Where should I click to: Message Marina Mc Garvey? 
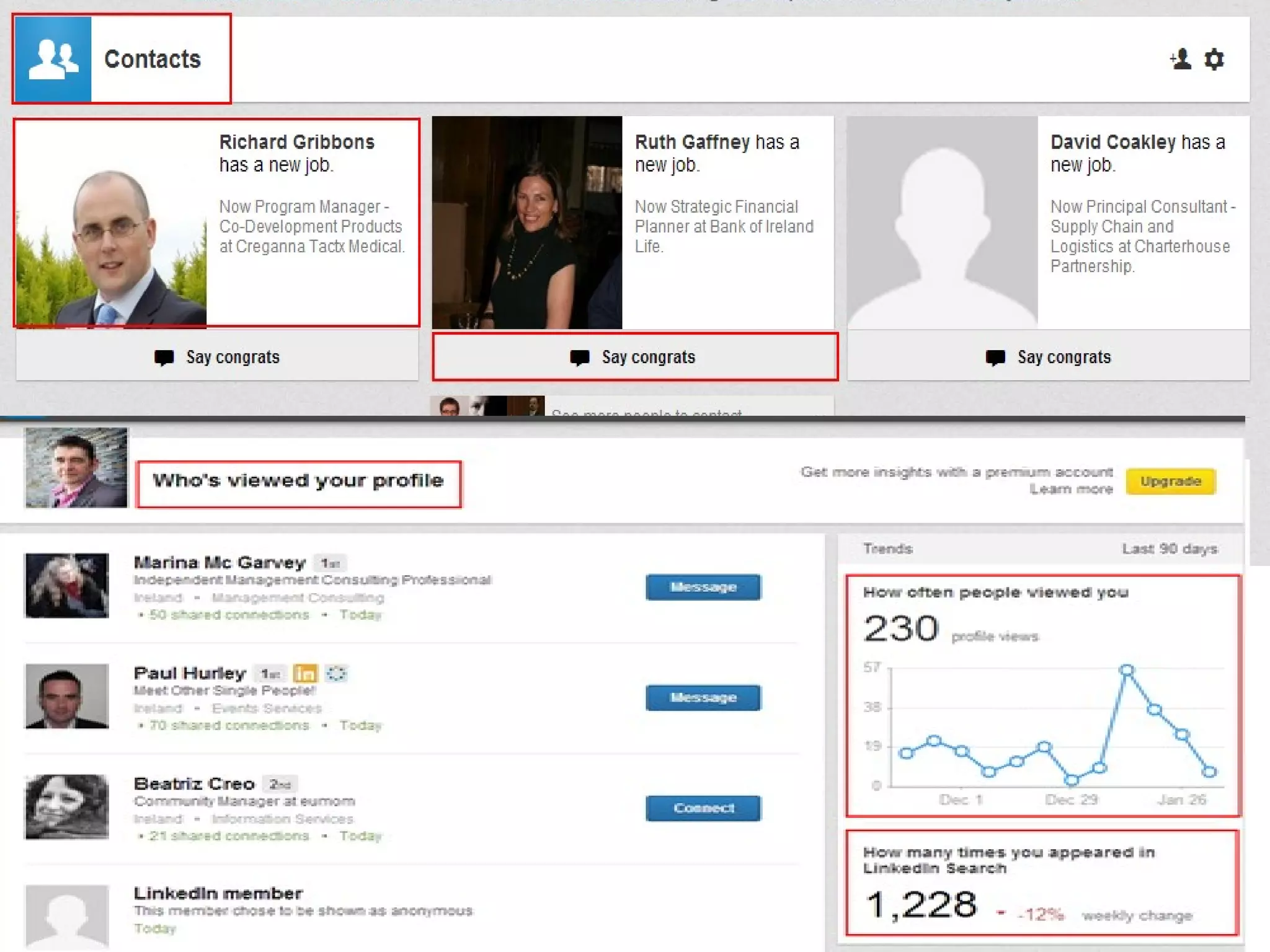click(703, 587)
